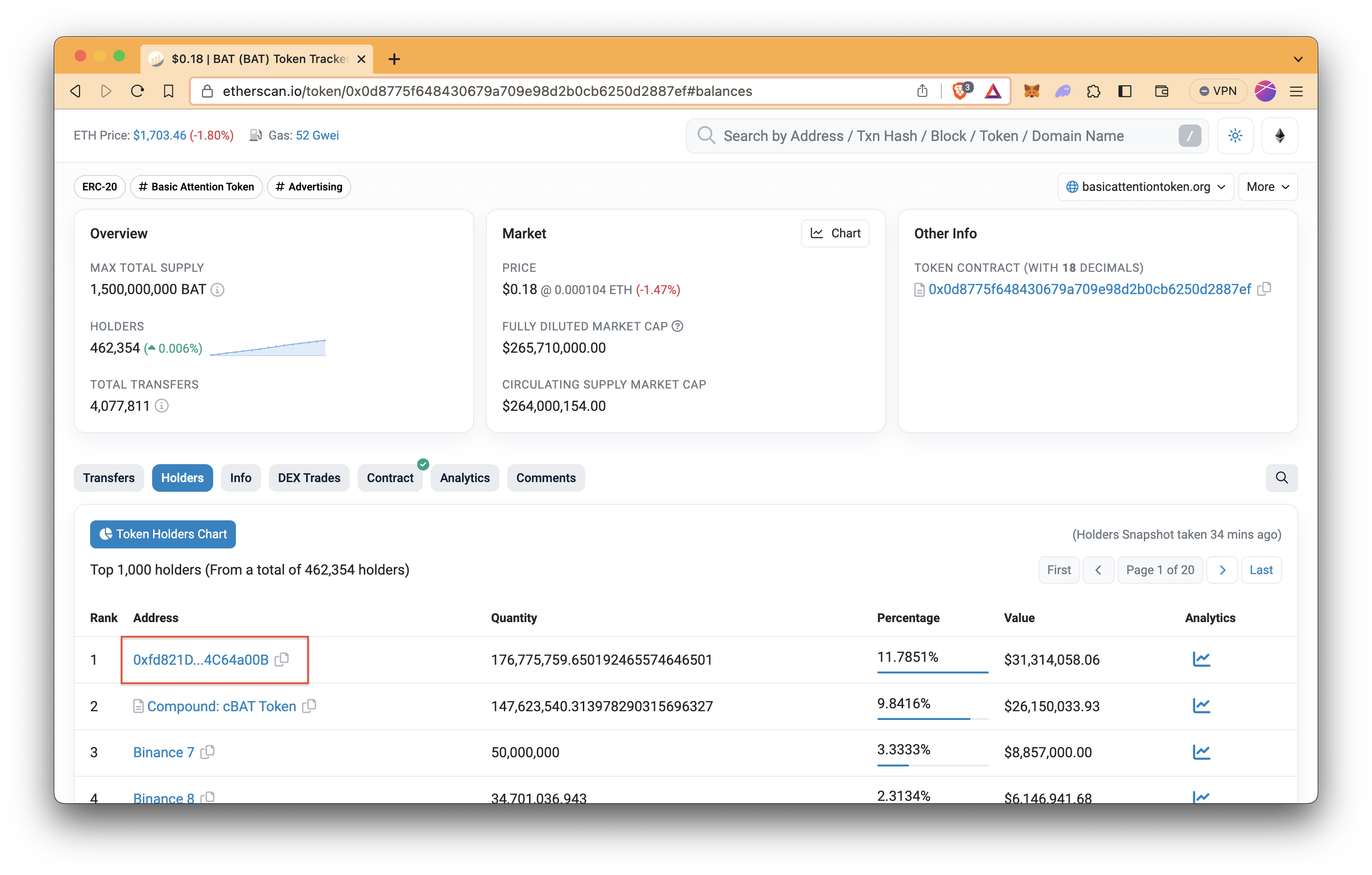1372x875 pixels.
Task: Click the fully diluted market cap help icon
Action: (677, 326)
